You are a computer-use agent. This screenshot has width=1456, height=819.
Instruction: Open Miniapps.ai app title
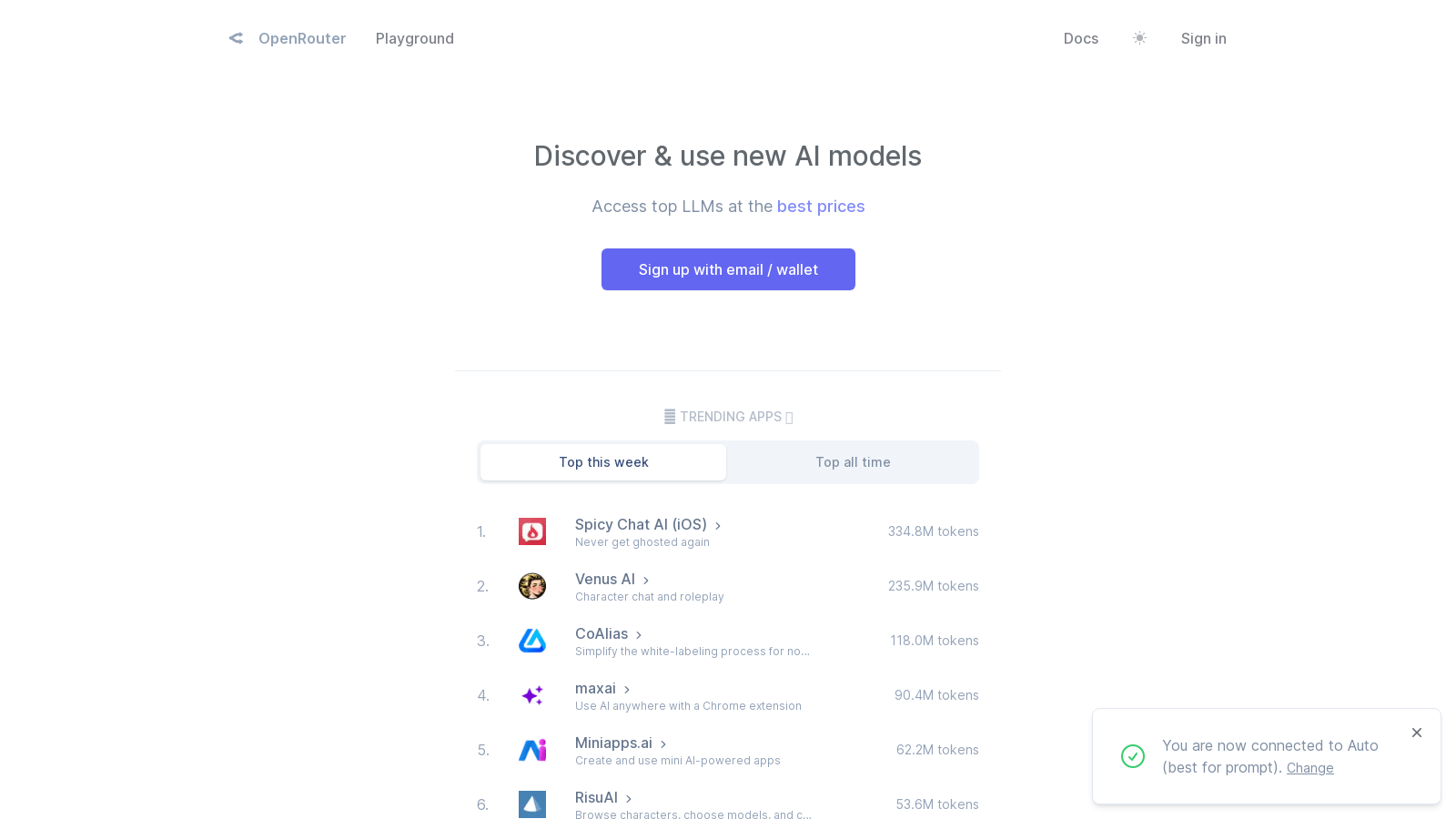pos(613,743)
